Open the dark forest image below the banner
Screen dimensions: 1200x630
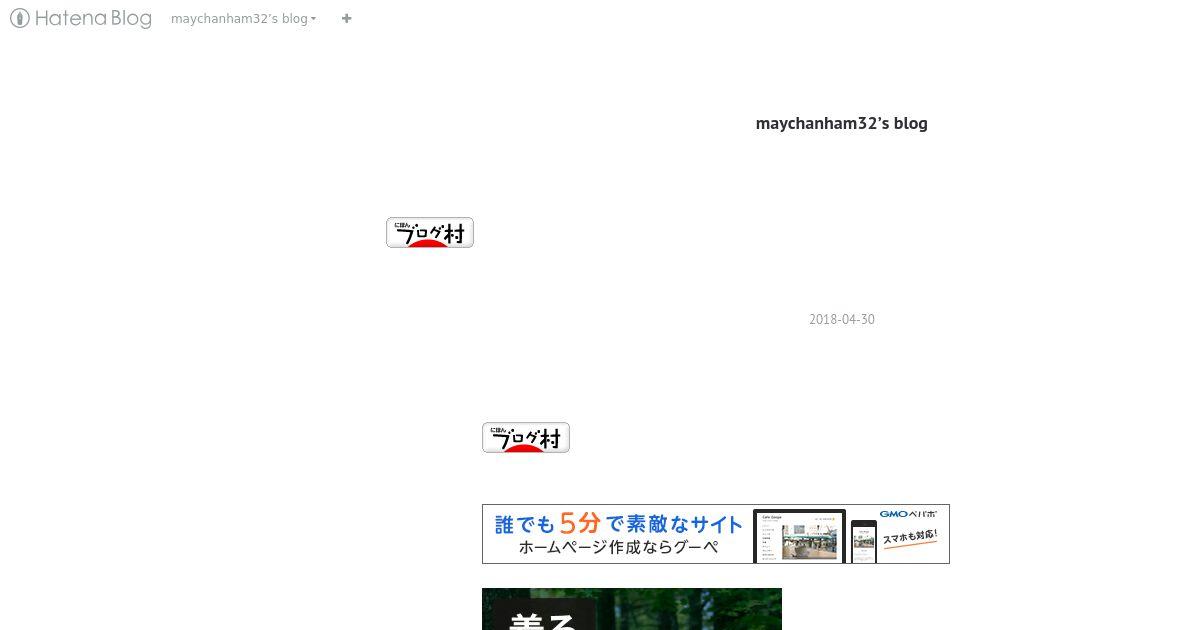pos(632,609)
